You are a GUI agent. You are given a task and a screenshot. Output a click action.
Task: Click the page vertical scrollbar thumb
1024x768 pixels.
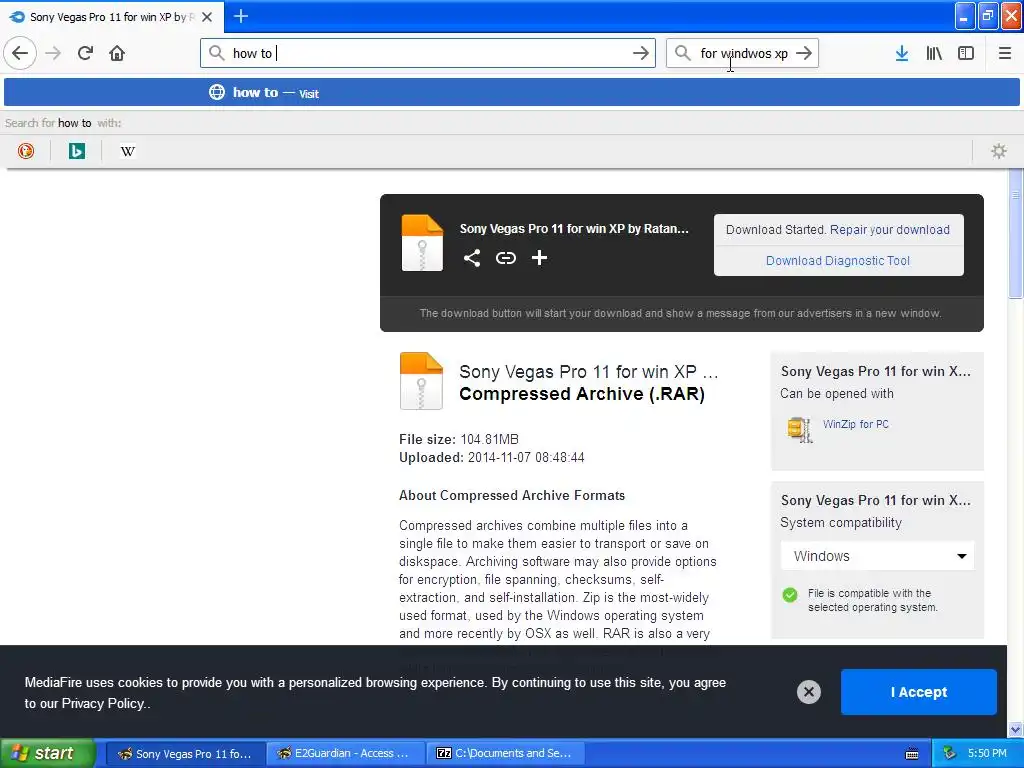tap(1015, 233)
